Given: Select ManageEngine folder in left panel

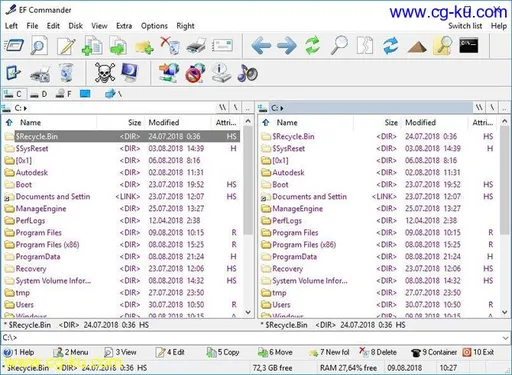Looking at the screenshot, I should click(122, 208).
